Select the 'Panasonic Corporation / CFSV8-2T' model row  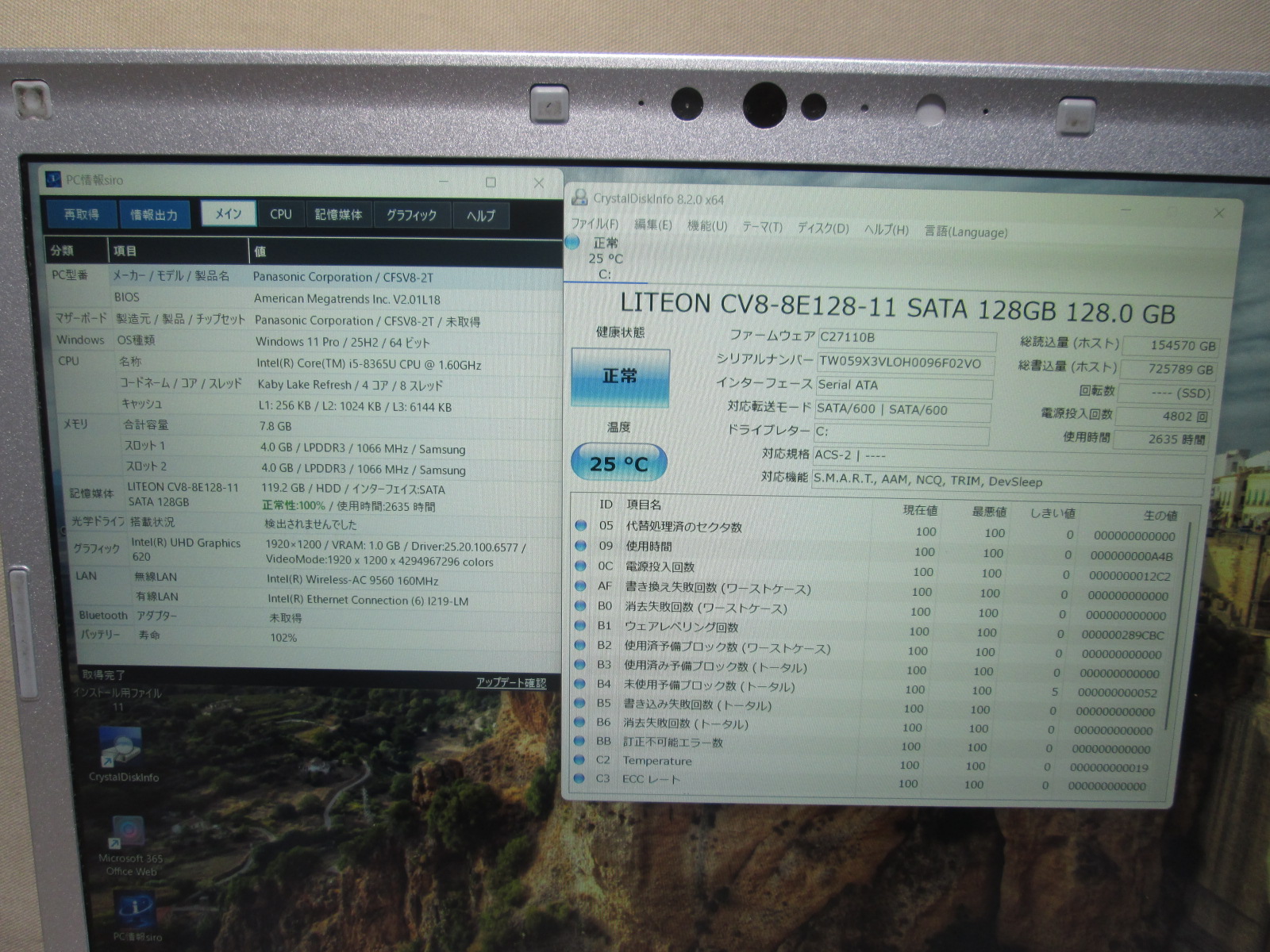pos(305,276)
